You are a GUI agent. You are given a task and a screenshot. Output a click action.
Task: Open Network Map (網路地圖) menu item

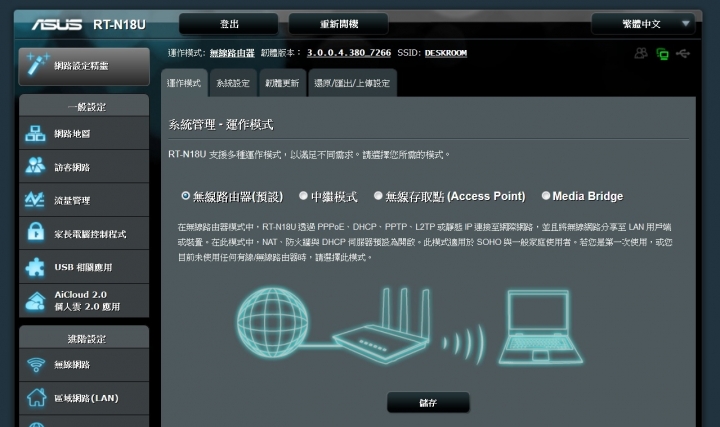point(84,134)
